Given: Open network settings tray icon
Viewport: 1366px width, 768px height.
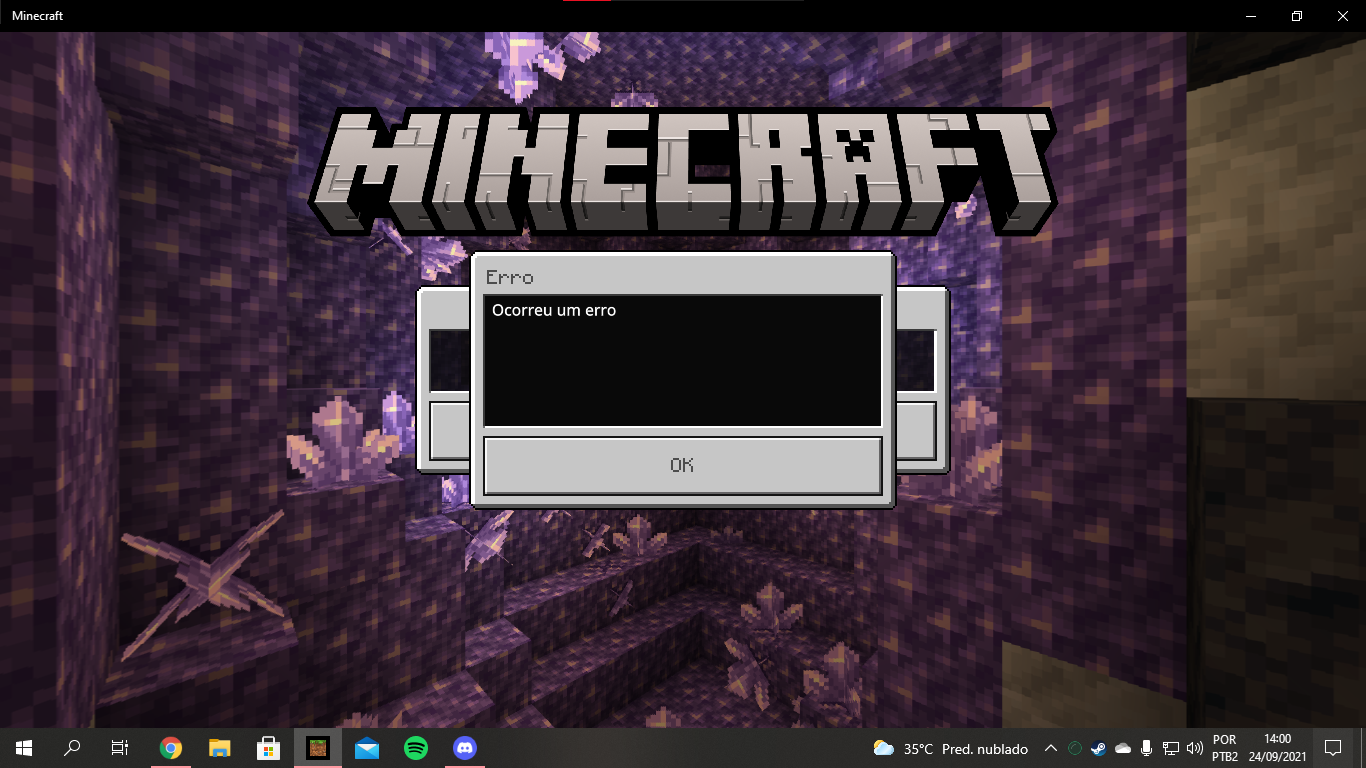Looking at the screenshot, I should 1170,748.
